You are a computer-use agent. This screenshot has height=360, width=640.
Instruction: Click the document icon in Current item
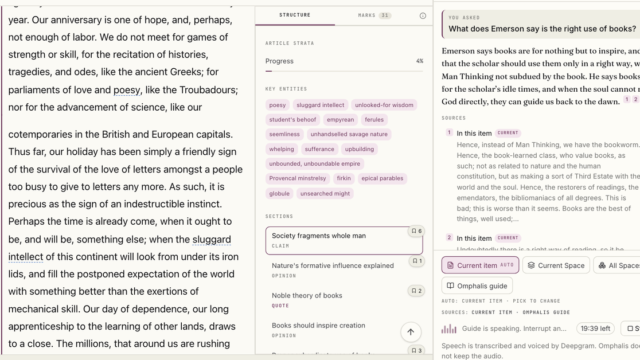click(x=450, y=265)
